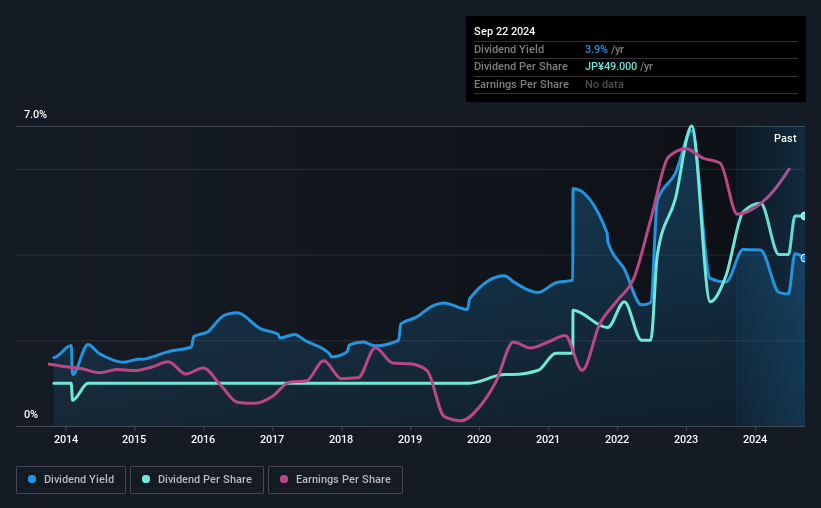
Task: Click the 7.0% y-axis label
Action: 35,114
